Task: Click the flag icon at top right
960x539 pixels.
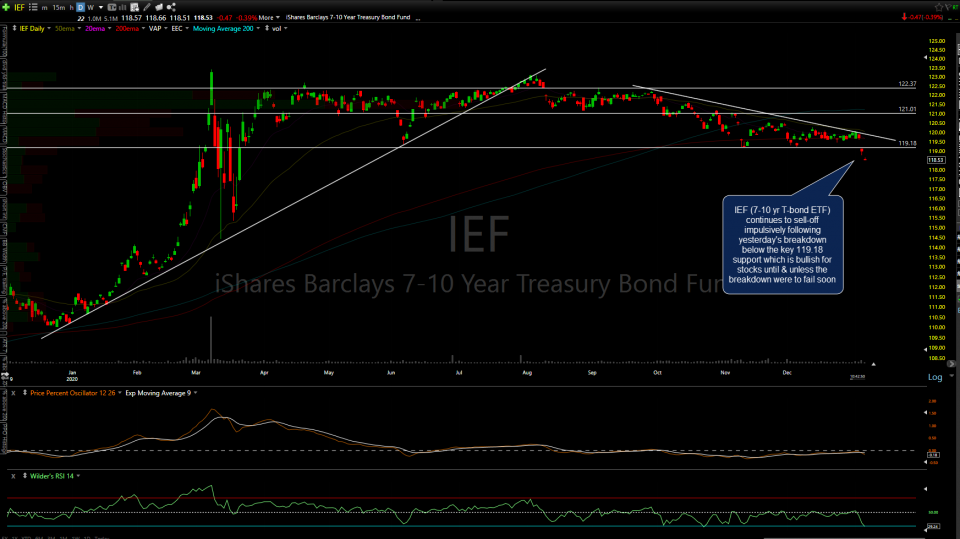Action: pos(948,7)
